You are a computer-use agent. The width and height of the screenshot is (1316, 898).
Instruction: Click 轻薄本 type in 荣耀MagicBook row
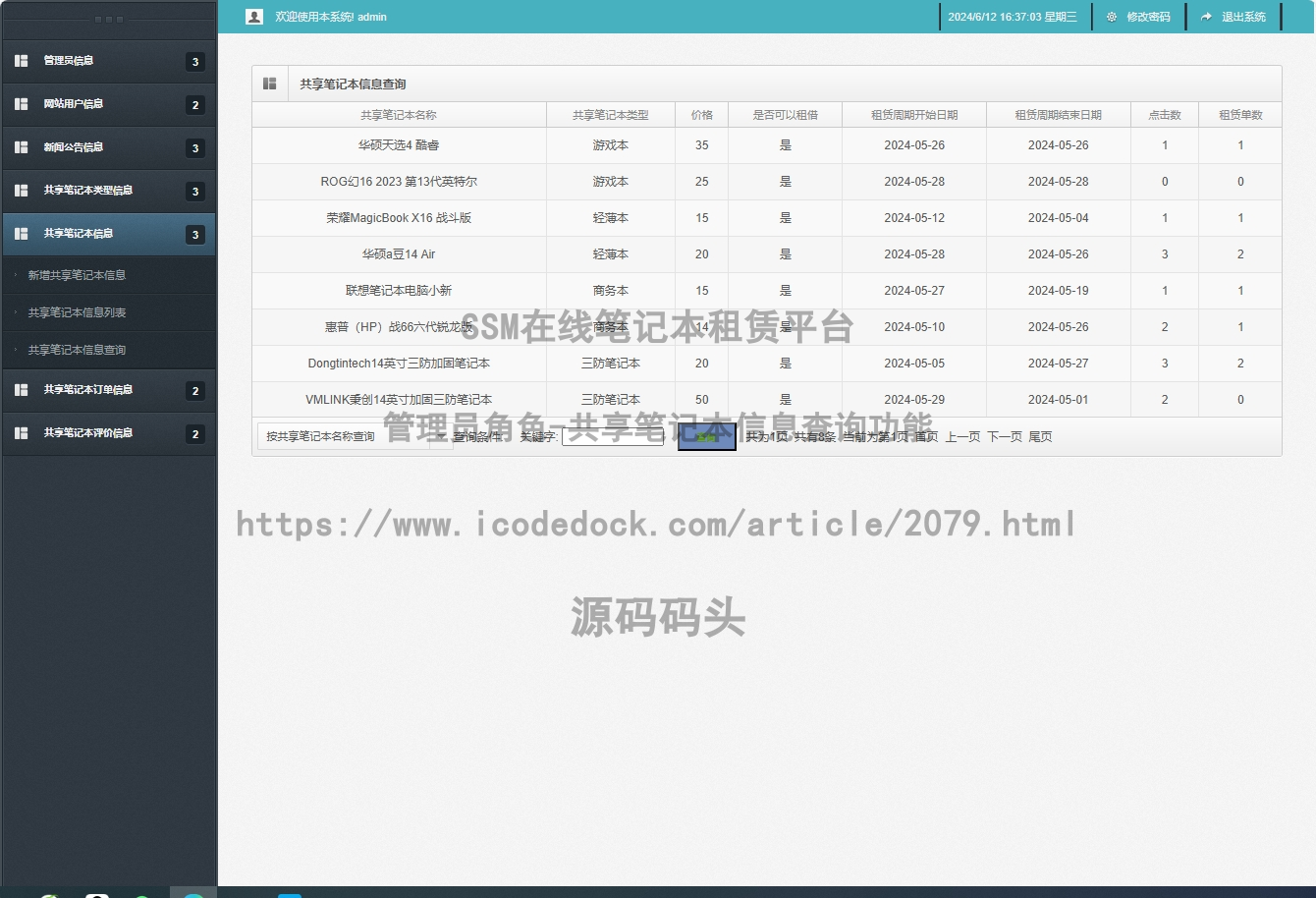pyautogui.click(x=611, y=218)
